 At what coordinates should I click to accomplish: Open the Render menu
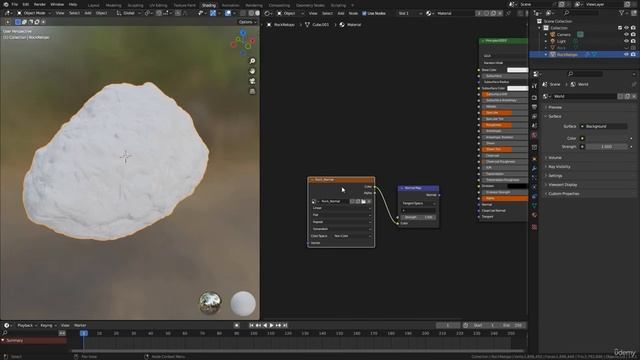click(x=40, y=4)
